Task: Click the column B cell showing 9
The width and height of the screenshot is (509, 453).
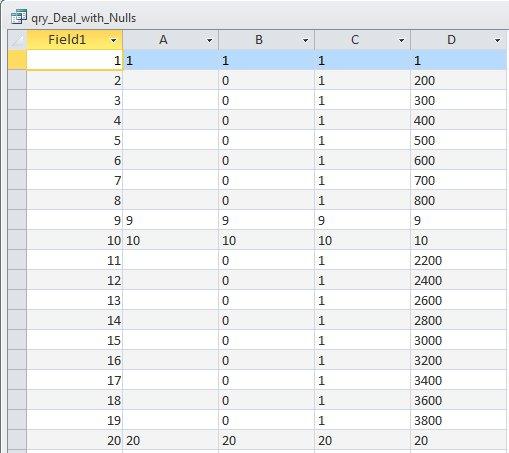Action: 267,220
